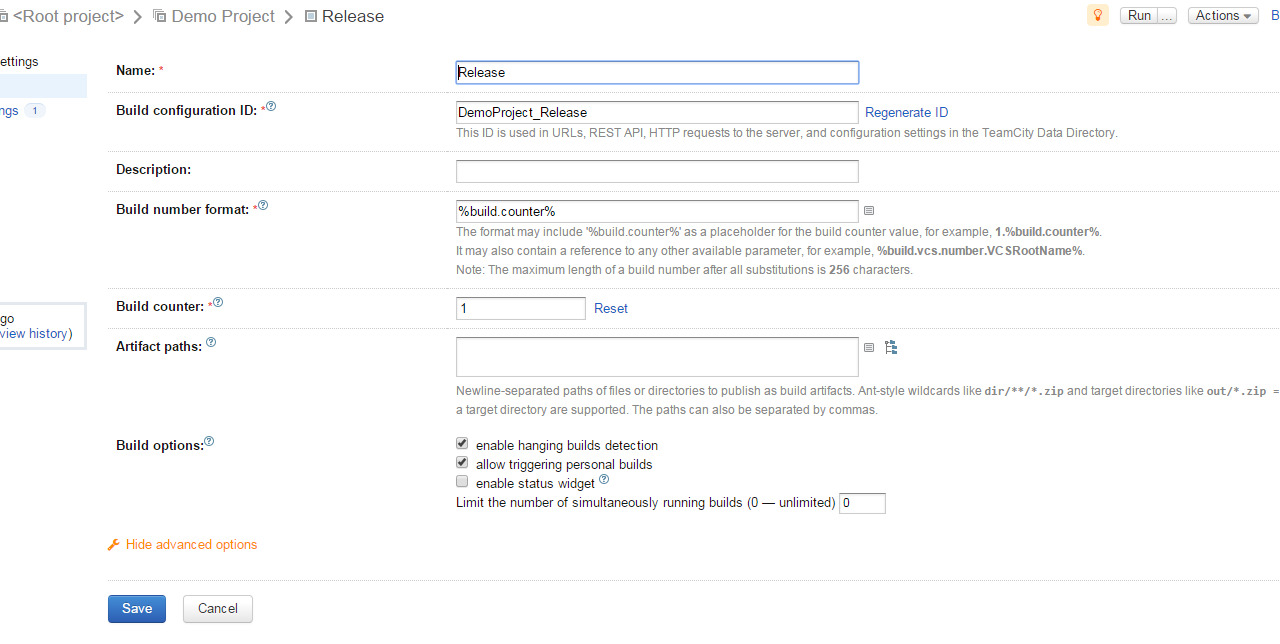This screenshot has width=1280, height=644.
Task: Enable the status widget checkbox
Action: [462, 482]
